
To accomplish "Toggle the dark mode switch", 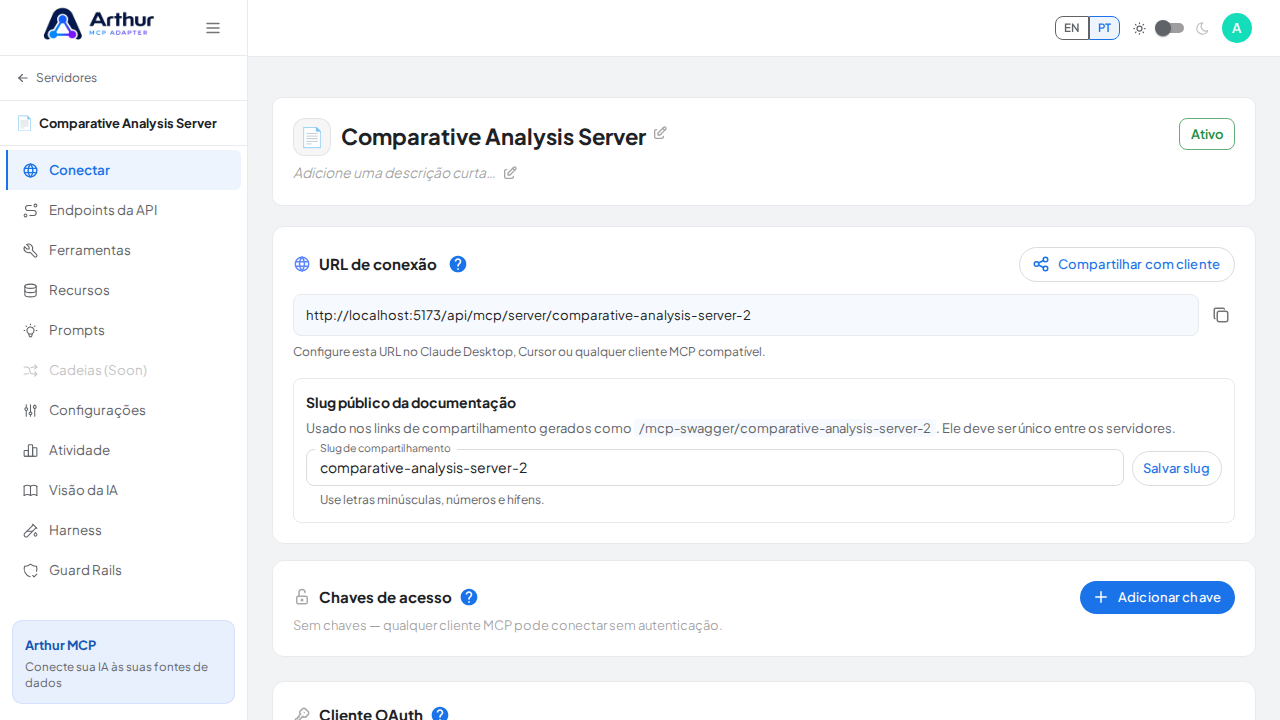I will [x=1169, y=28].
